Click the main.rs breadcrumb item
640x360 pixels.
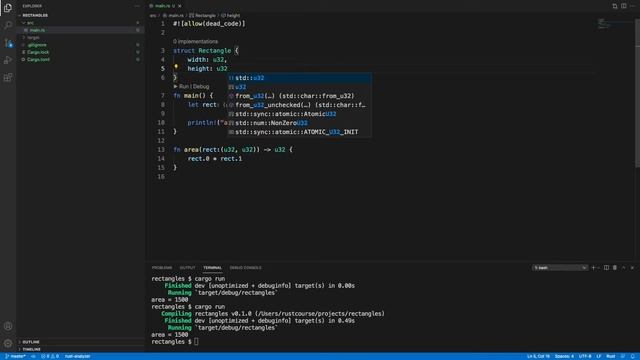point(173,16)
